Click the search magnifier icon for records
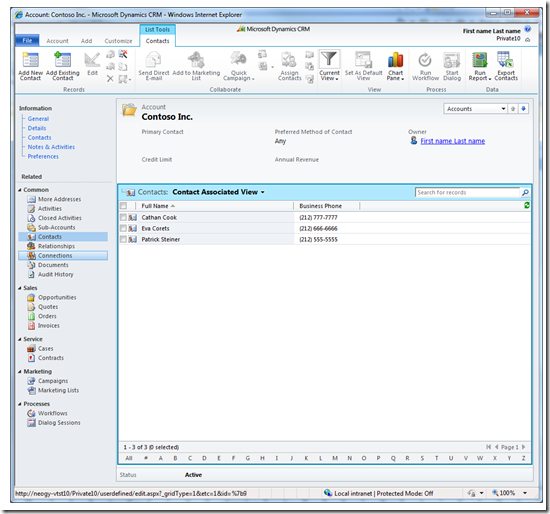This screenshot has height=514, width=550. 525,193
